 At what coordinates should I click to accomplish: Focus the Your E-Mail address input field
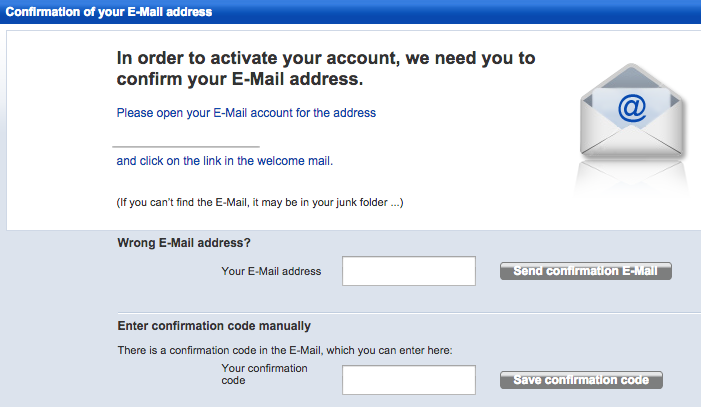pos(409,271)
